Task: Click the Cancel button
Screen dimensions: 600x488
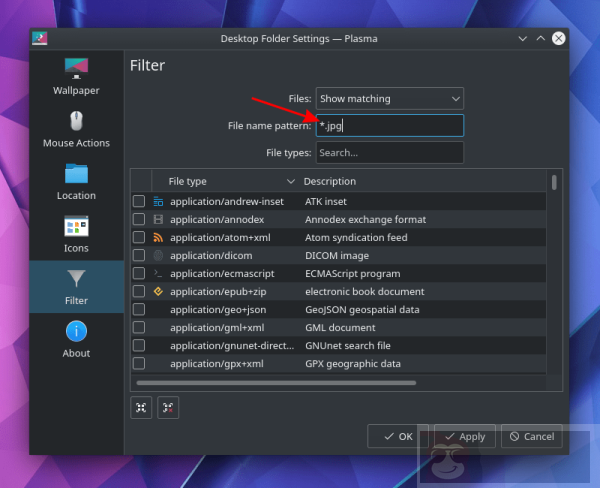Action: [532, 436]
